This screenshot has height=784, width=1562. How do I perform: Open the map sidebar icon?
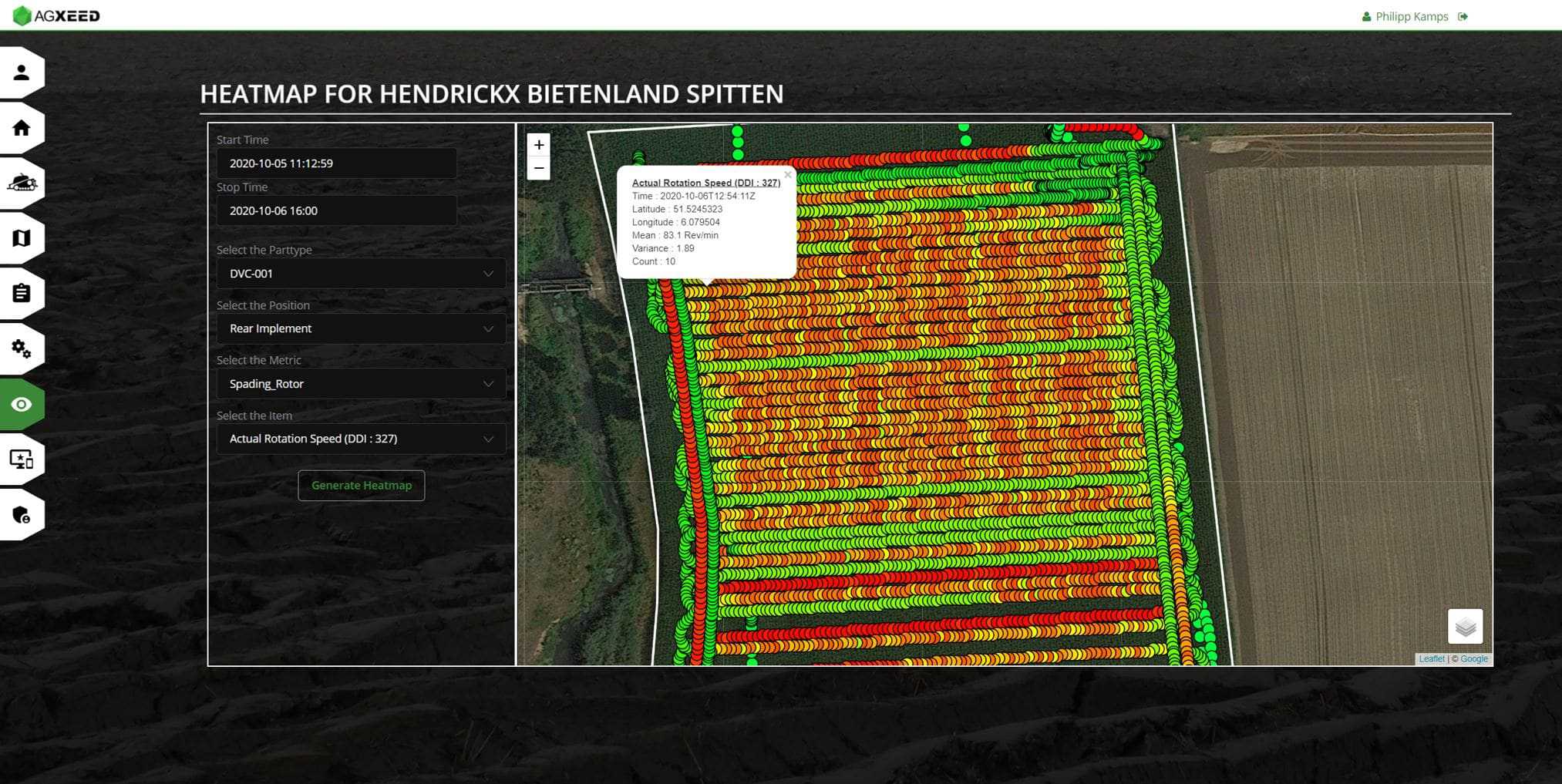click(x=22, y=238)
